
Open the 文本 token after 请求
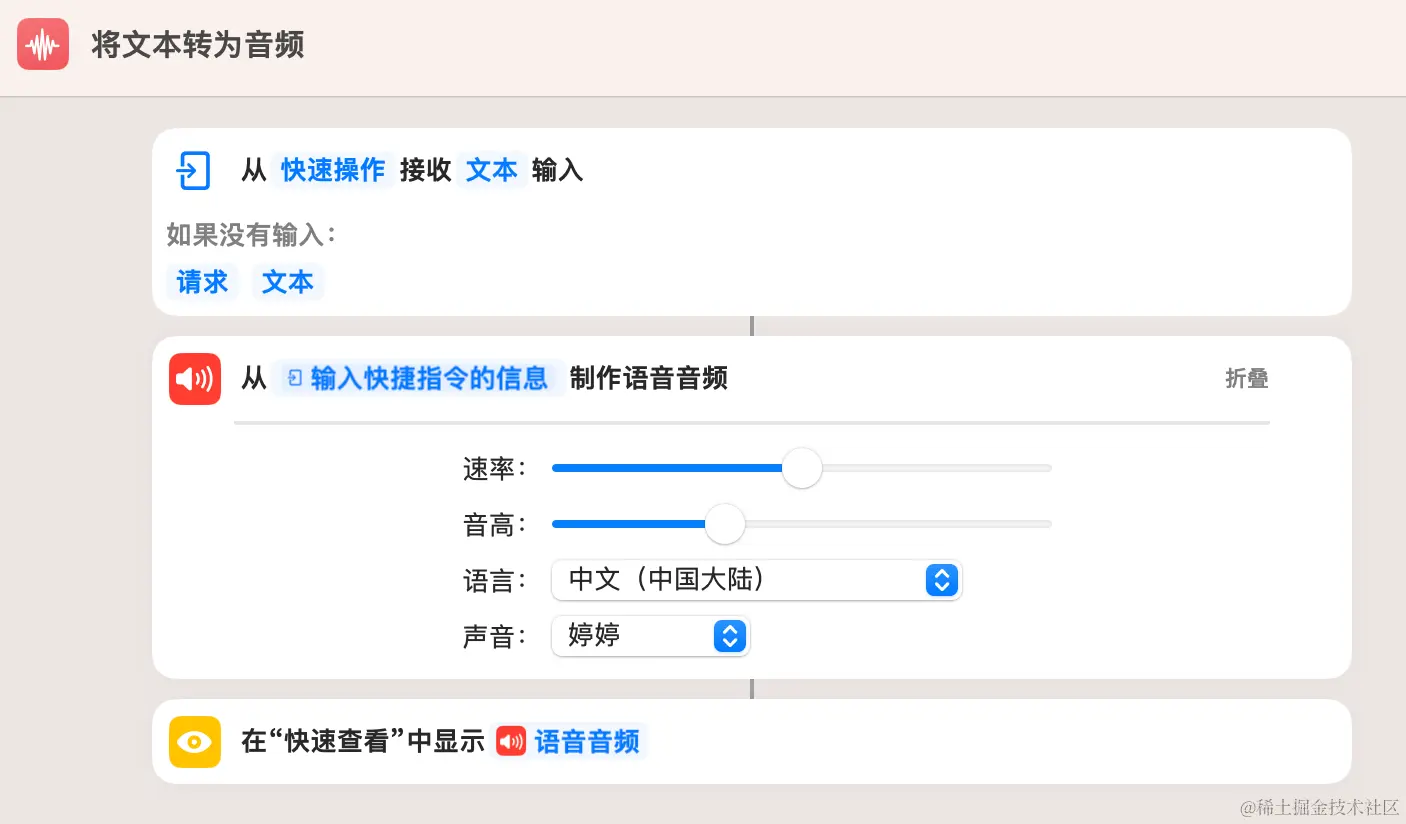tap(288, 282)
